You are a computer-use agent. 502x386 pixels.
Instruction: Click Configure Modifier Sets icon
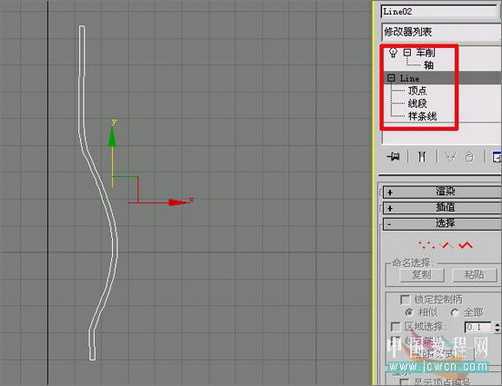click(x=497, y=156)
